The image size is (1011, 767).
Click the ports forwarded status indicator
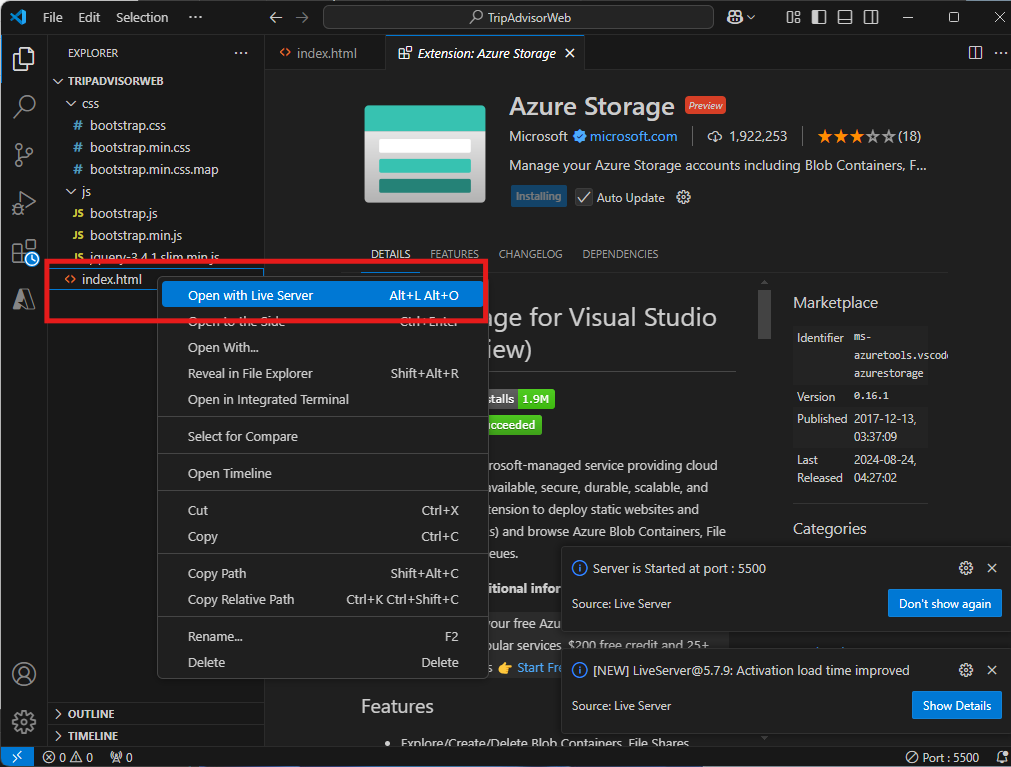click(121, 757)
